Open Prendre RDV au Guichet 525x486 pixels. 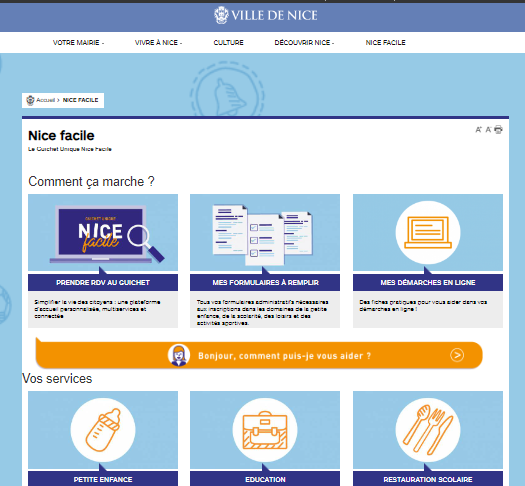(103, 282)
